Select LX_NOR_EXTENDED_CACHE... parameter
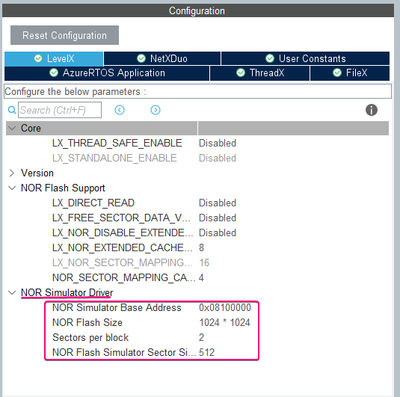This screenshot has width=400, height=397. click(122, 248)
